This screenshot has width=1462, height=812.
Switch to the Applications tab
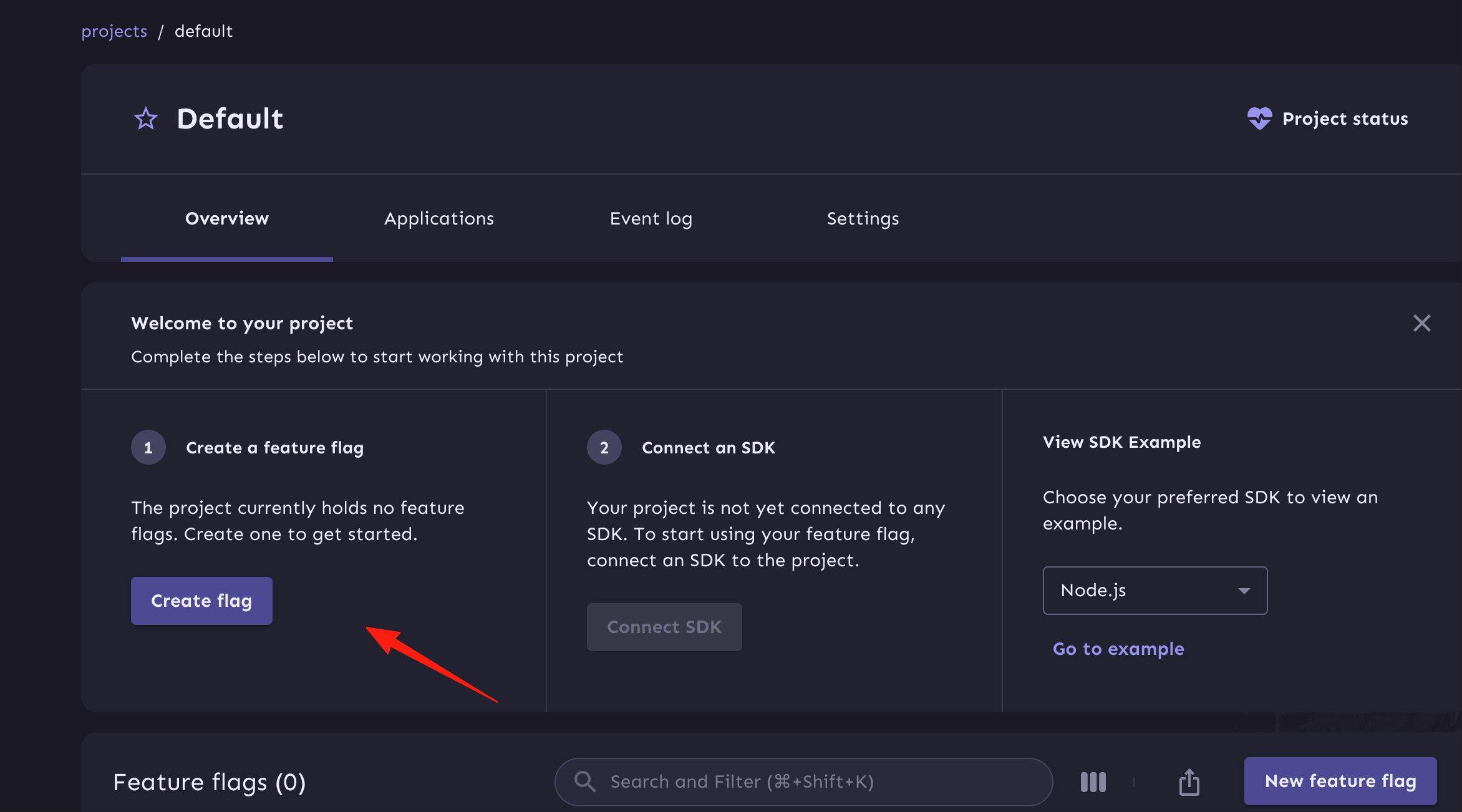pyautogui.click(x=439, y=218)
